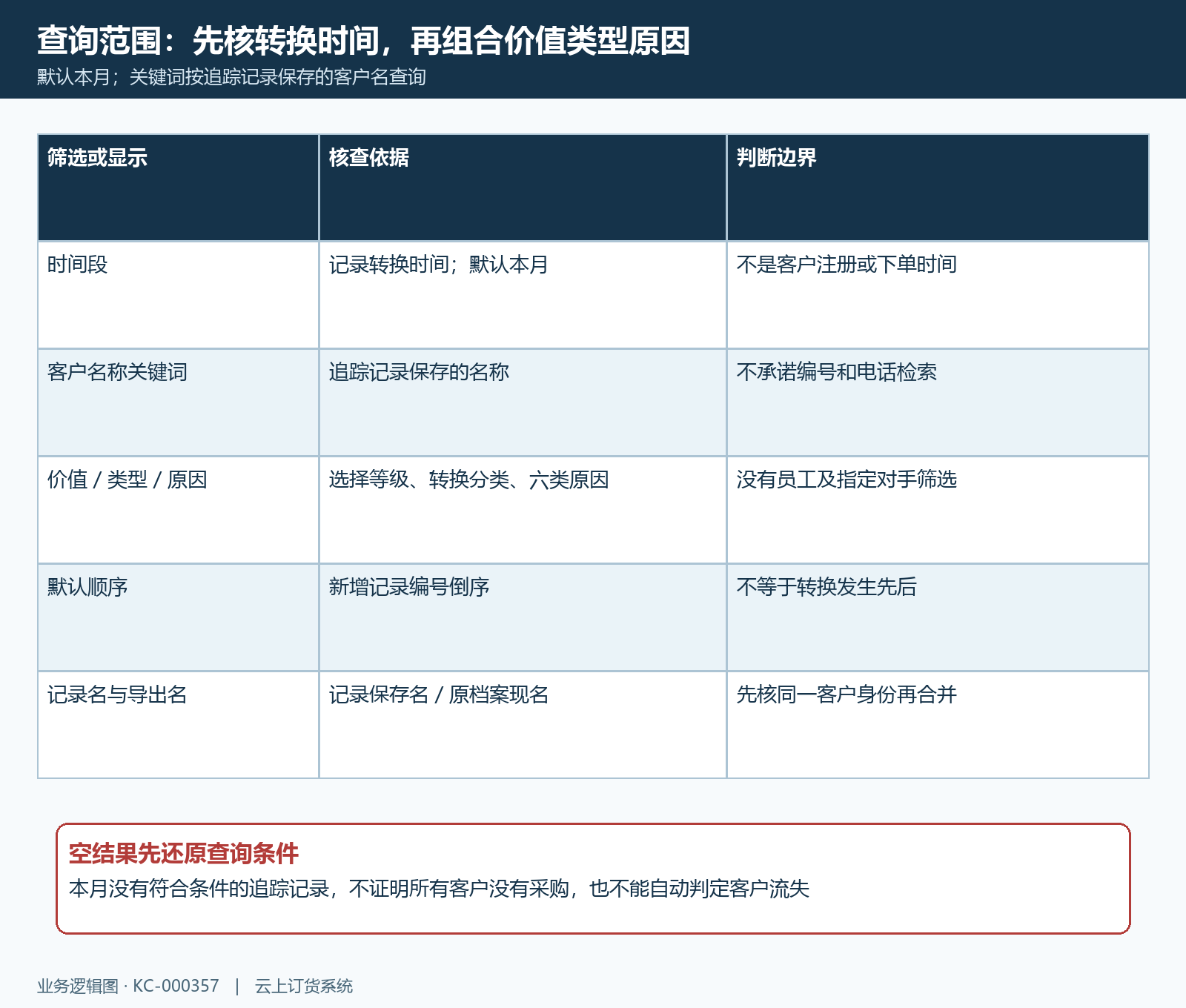Click the footer text 云上订货系统
Image resolution: width=1186 pixels, height=1008 pixels.
304,987
